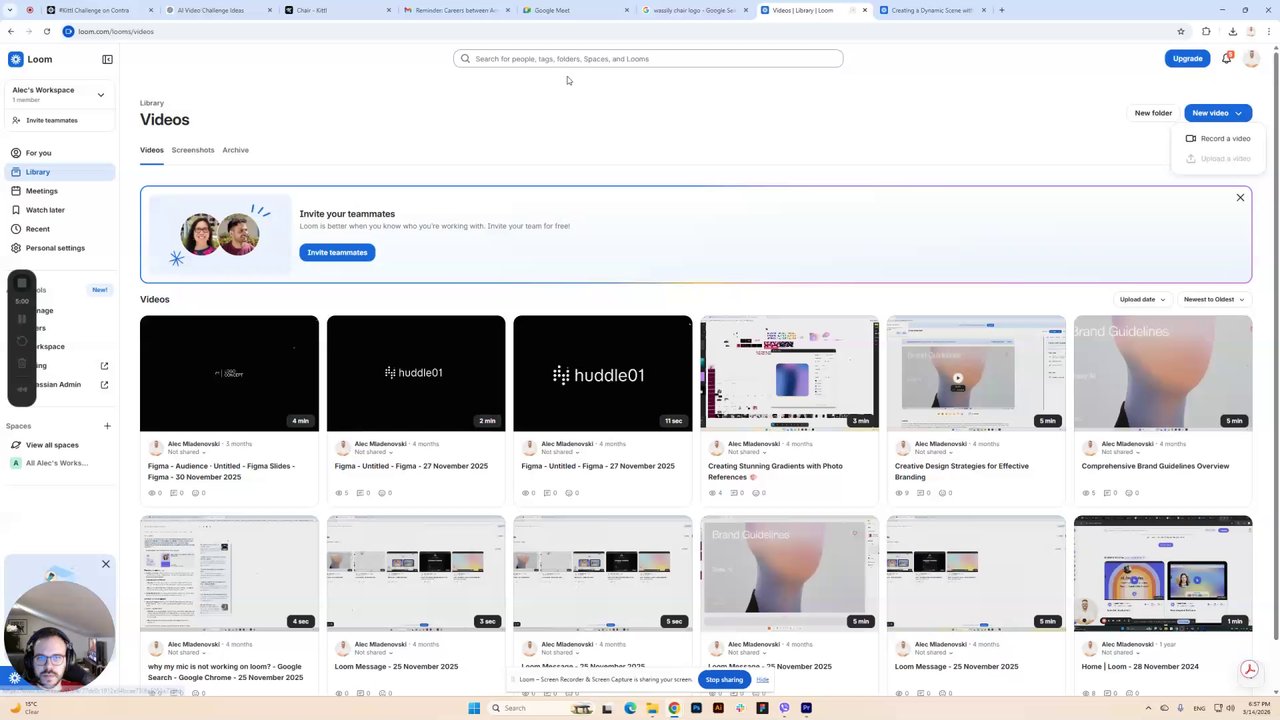Switch to the Archive tab
Image resolution: width=1280 pixels, height=720 pixels.
tap(235, 150)
